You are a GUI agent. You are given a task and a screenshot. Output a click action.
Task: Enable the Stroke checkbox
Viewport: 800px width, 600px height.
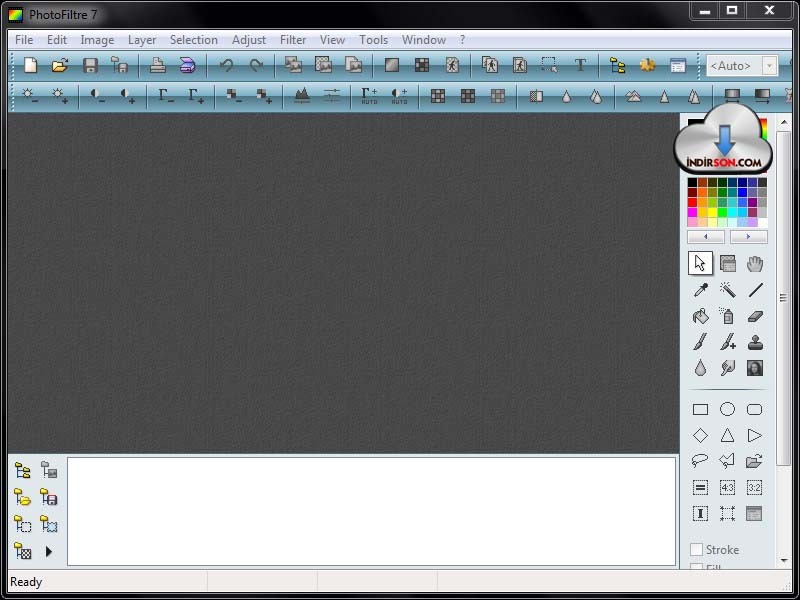(696, 549)
